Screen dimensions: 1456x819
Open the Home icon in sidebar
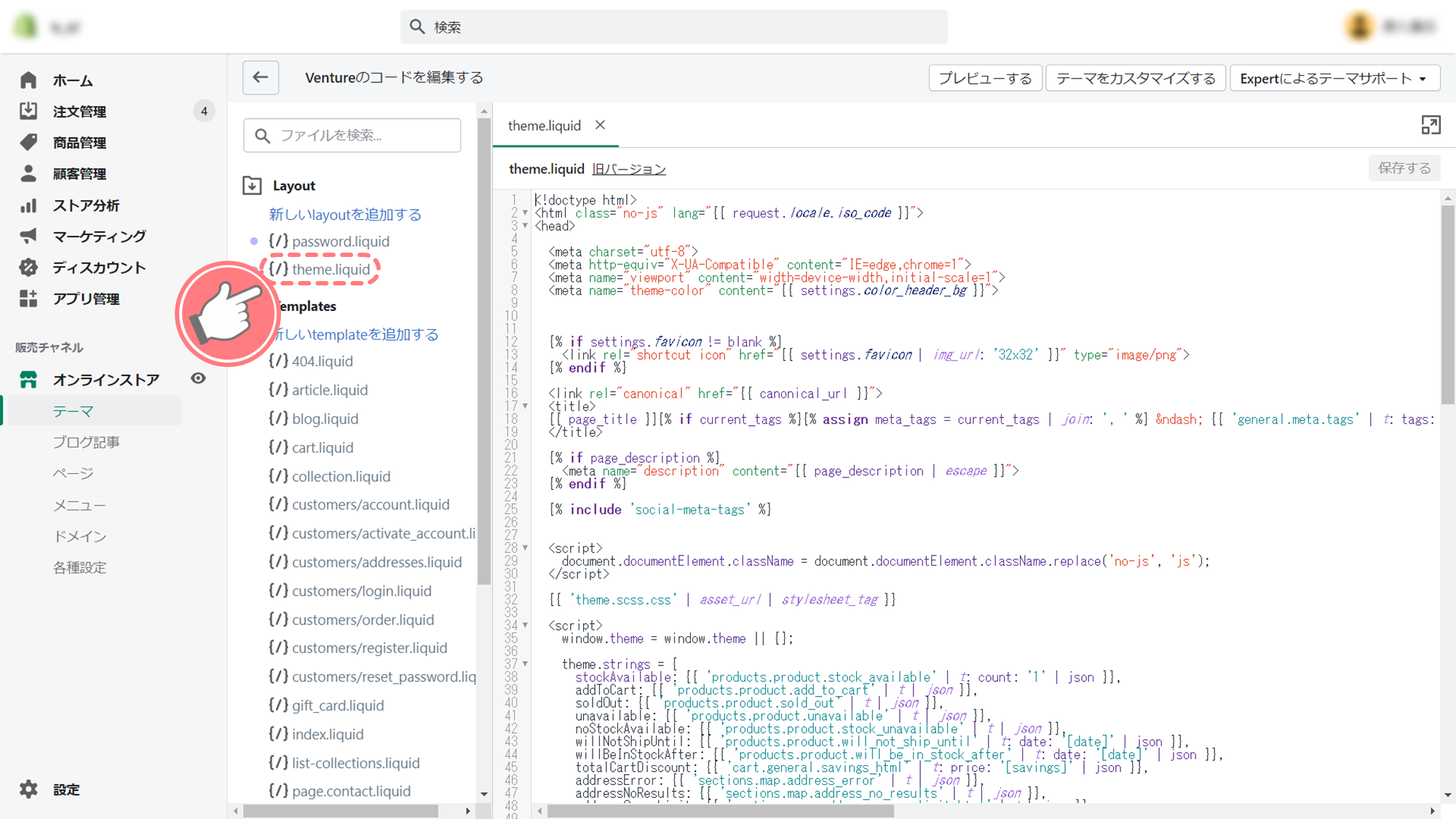pos(28,79)
